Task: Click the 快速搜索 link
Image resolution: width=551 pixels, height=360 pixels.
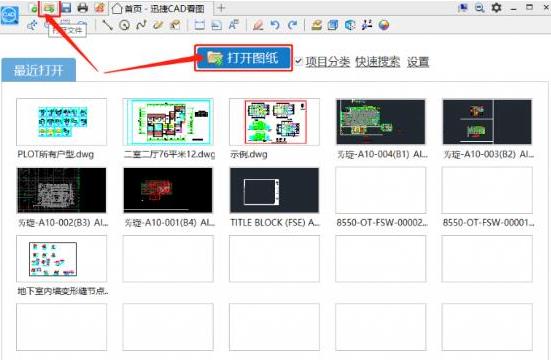Action: pos(378,62)
